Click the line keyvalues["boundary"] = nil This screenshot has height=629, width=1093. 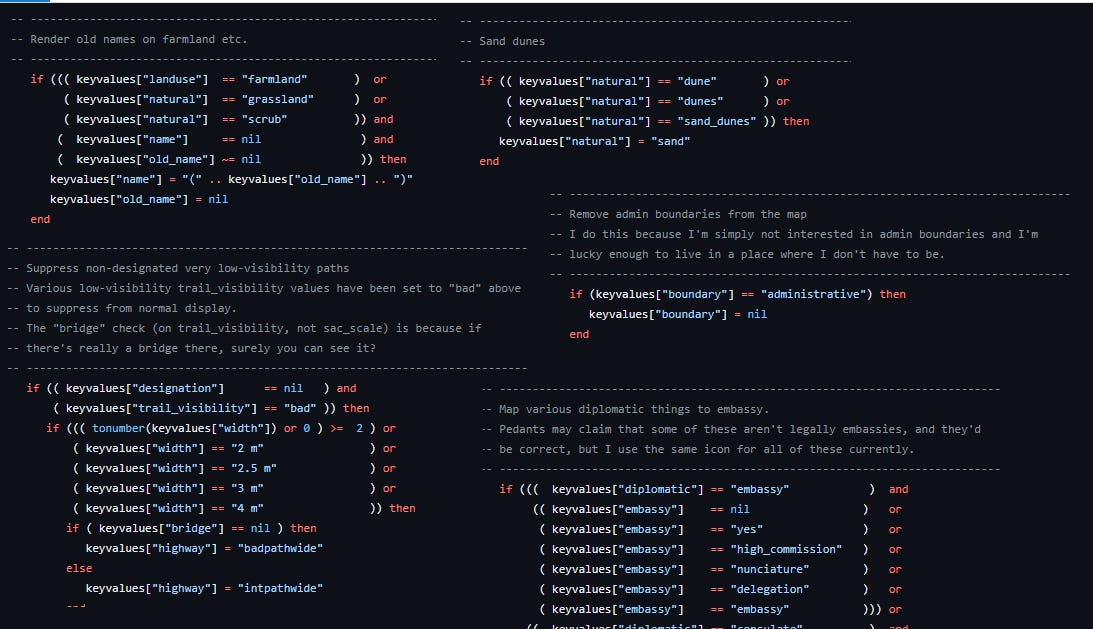click(x=678, y=314)
